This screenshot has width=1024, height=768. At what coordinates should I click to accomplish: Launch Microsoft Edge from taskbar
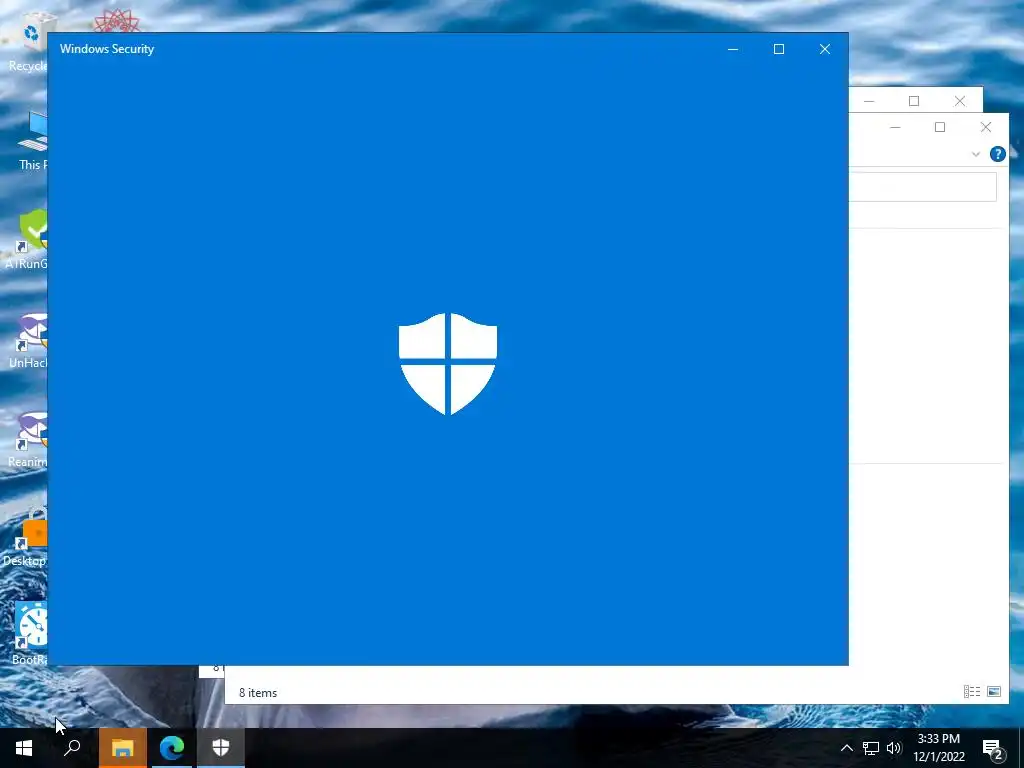172,748
